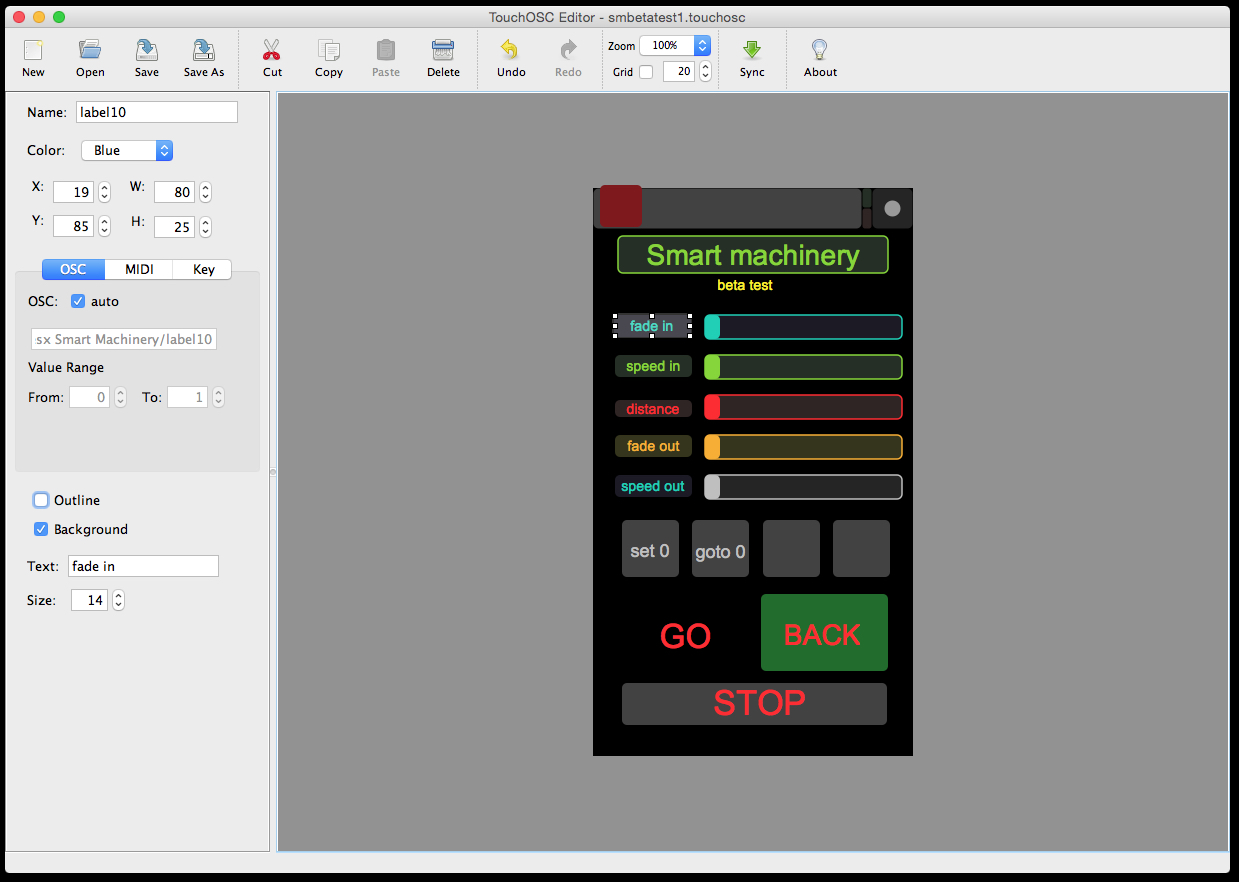
Task: Click the H height stepper
Action: [205, 226]
